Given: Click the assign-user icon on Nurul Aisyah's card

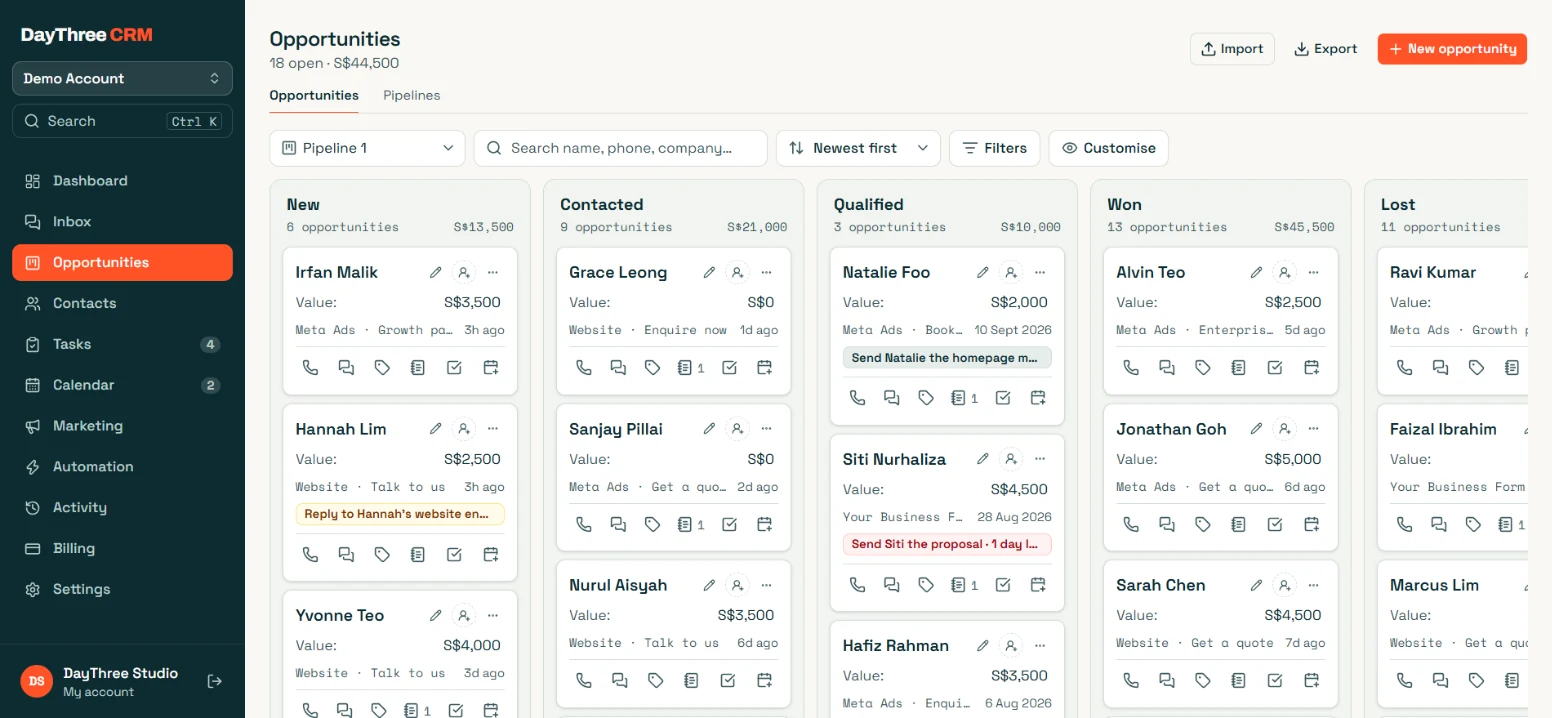Looking at the screenshot, I should (737, 585).
